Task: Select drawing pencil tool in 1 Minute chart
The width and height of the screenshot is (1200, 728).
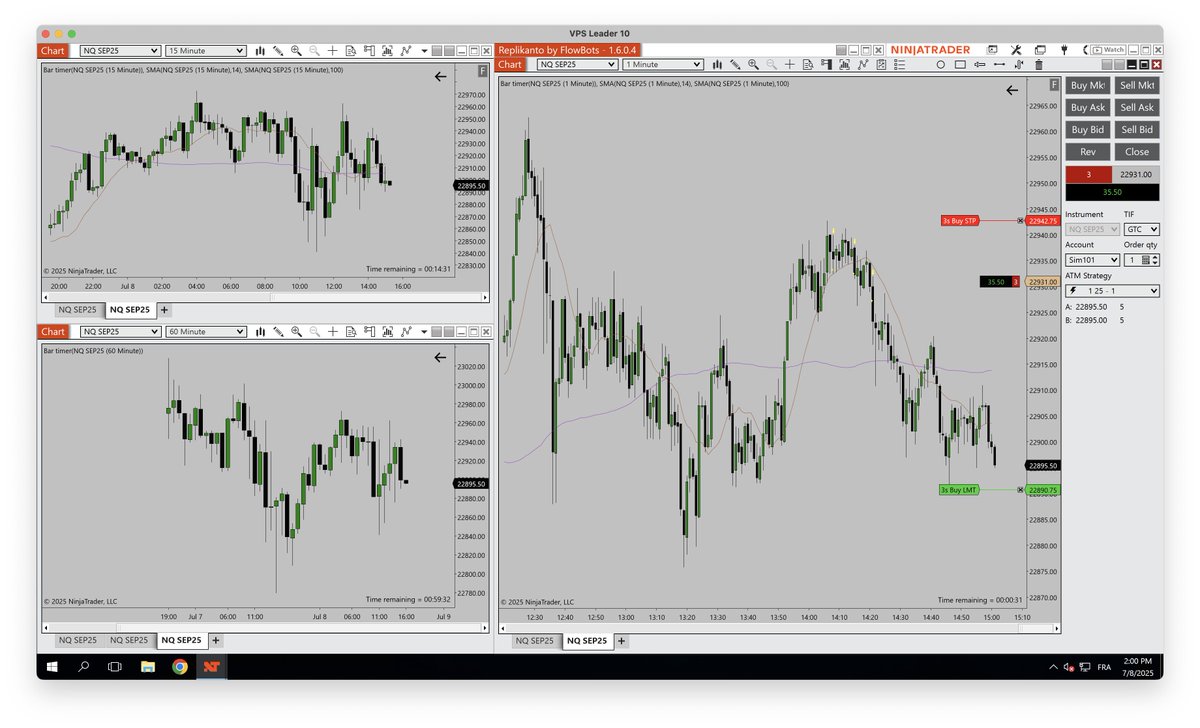Action: 735,64
